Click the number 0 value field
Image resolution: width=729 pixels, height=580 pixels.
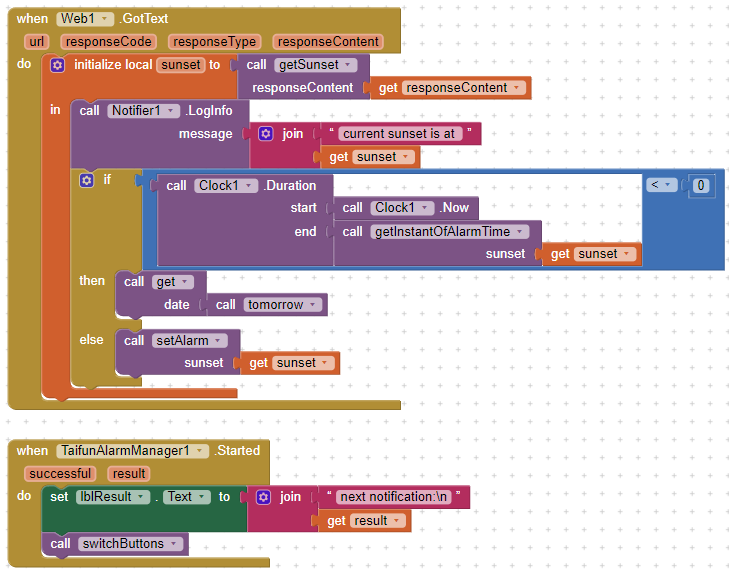[702, 185]
